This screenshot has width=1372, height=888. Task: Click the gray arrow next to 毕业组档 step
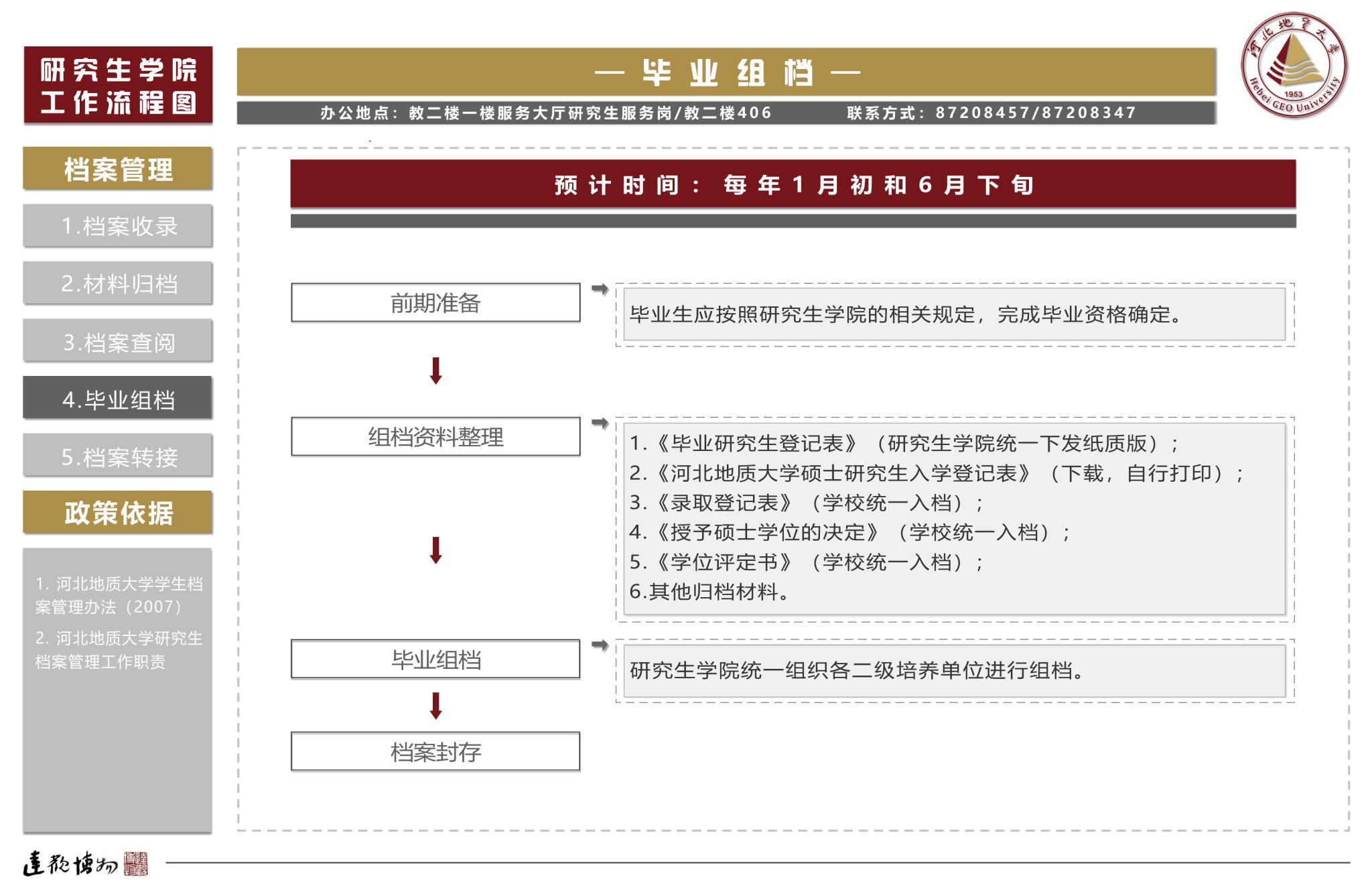[600, 645]
